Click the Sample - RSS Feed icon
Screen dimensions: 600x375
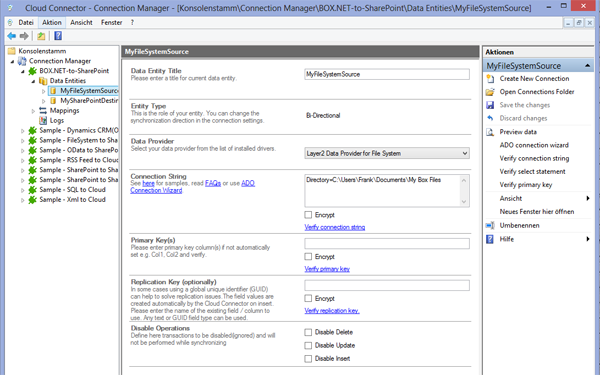pyautogui.click(x=33, y=160)
